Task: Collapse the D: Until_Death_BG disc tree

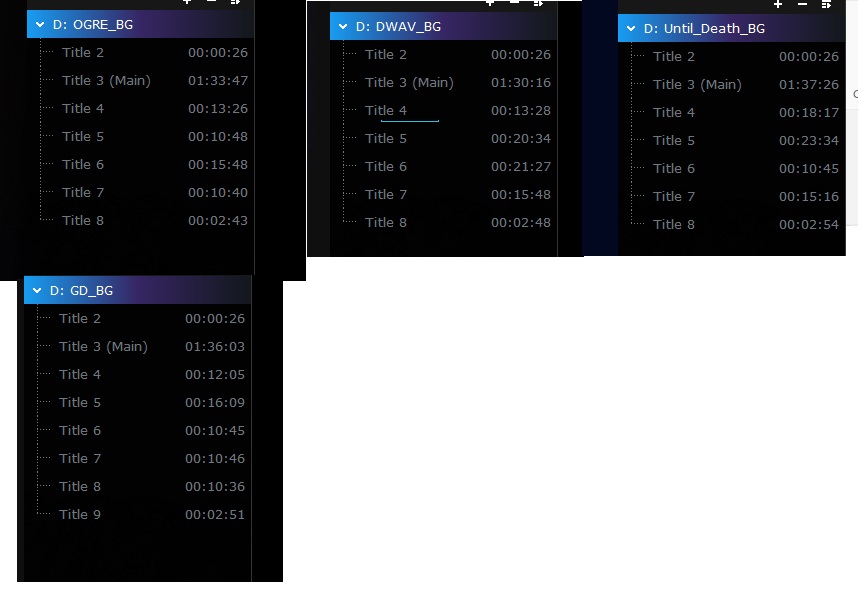Action: coord(631,28)
